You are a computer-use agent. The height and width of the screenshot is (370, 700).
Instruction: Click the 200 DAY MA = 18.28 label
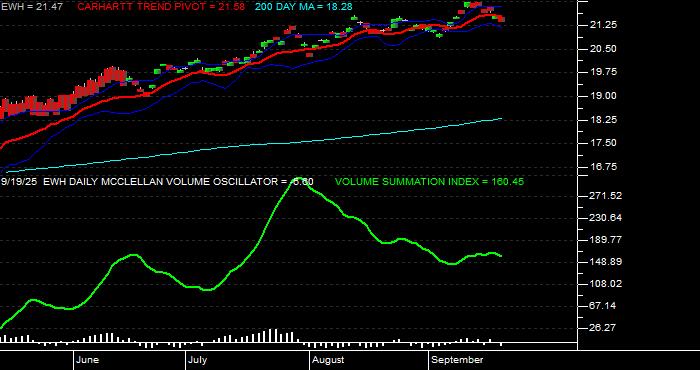point(304,7)
